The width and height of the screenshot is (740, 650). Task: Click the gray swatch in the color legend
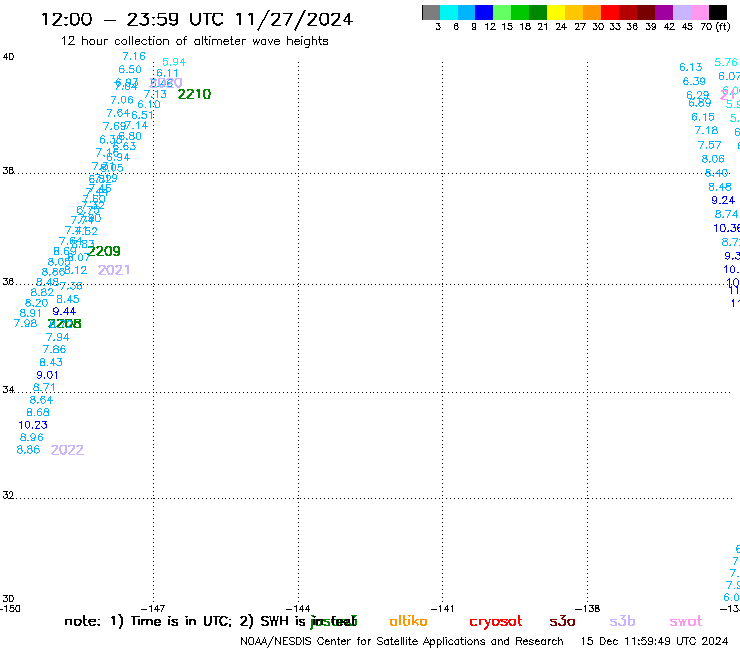[431, 13]
